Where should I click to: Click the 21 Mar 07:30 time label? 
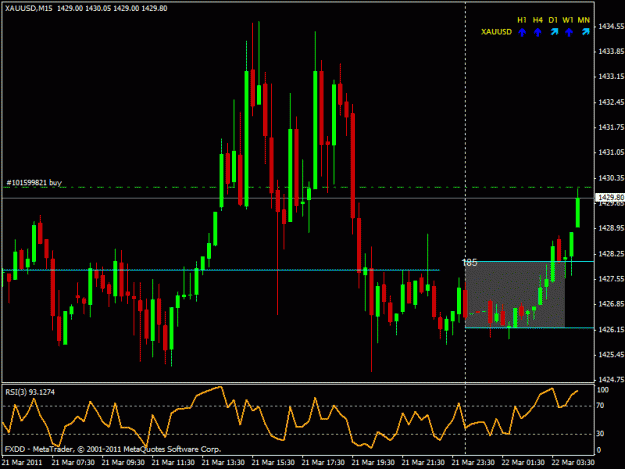[x=73, y=462]
